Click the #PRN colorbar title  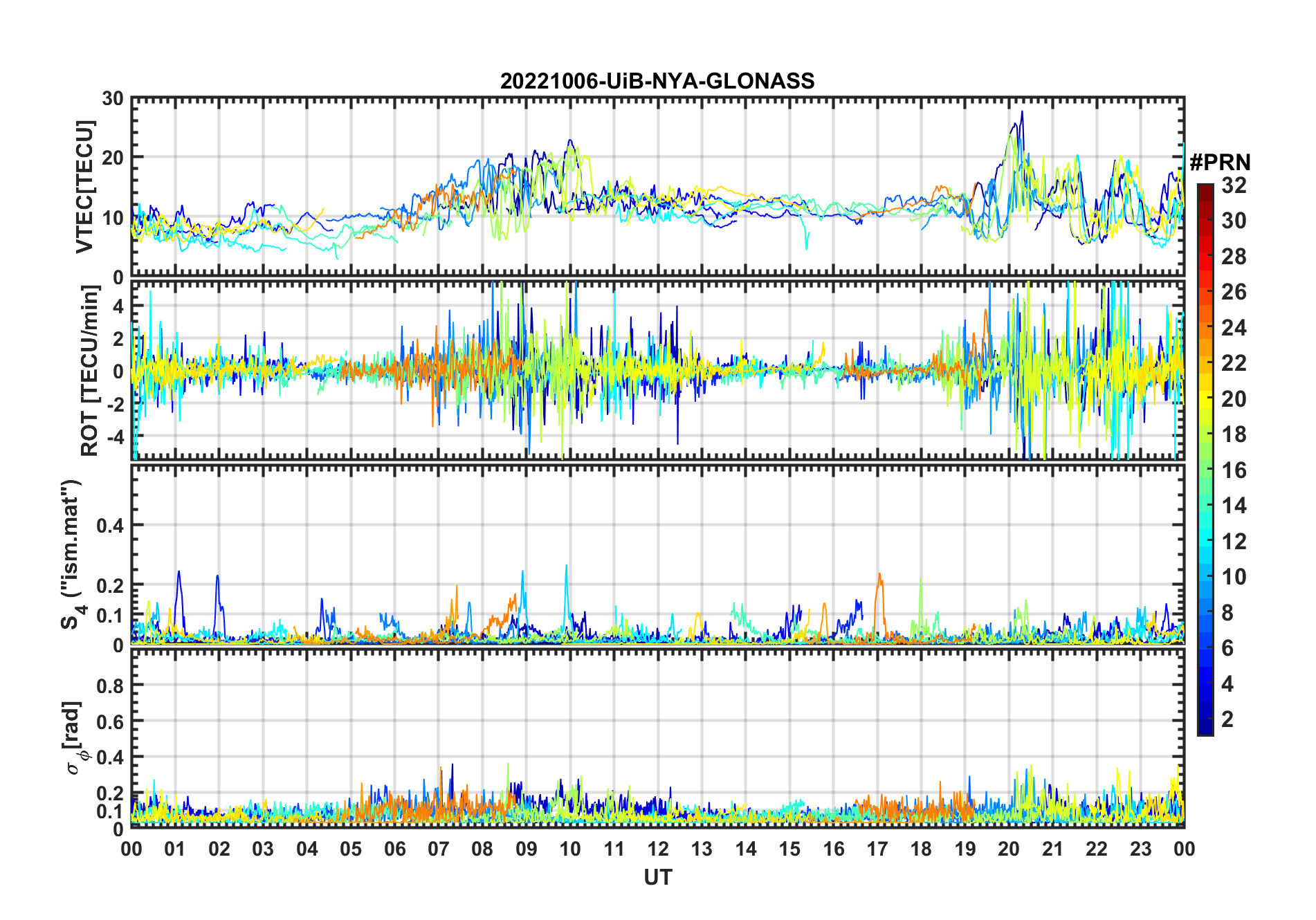pos(1221,163)
